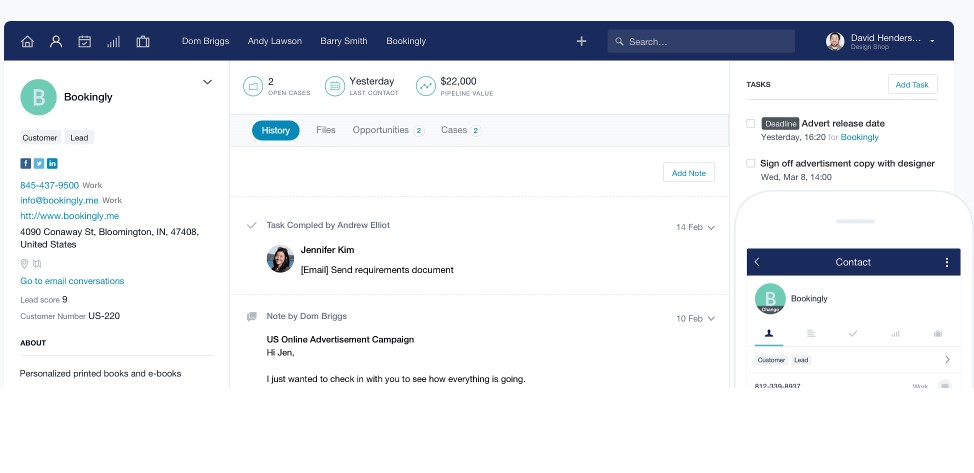This screenshot has height=473, width=974.
Task: Click David Henderson's profile photo
Action: tap(835, 42)
